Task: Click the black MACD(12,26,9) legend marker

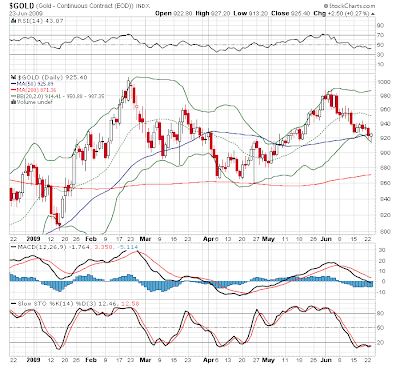Action: 13,247
